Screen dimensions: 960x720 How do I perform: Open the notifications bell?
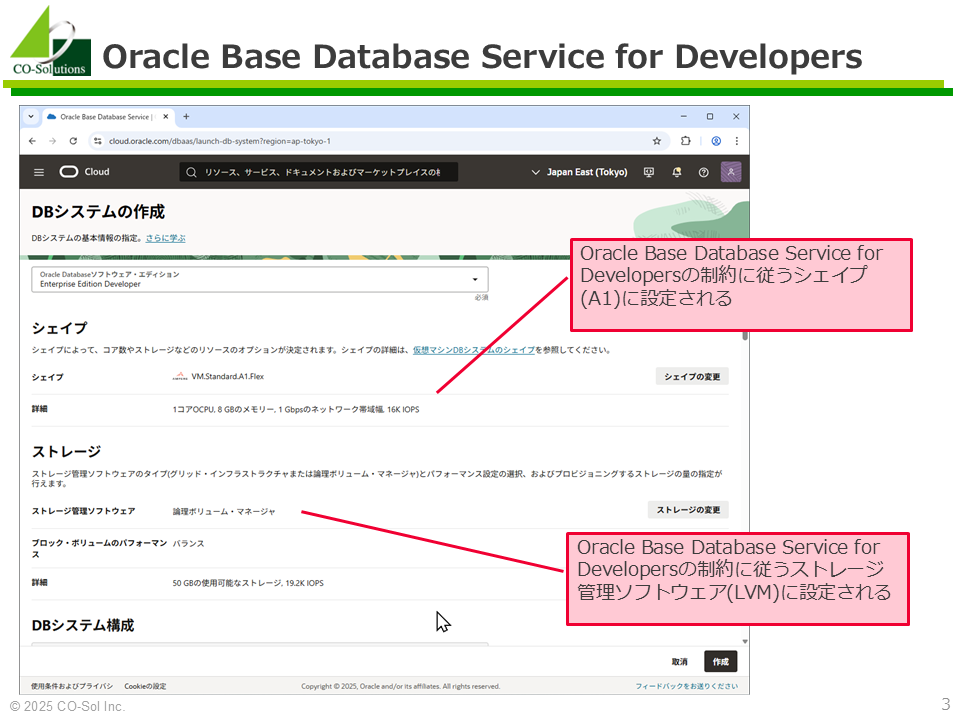coord(677,173)
